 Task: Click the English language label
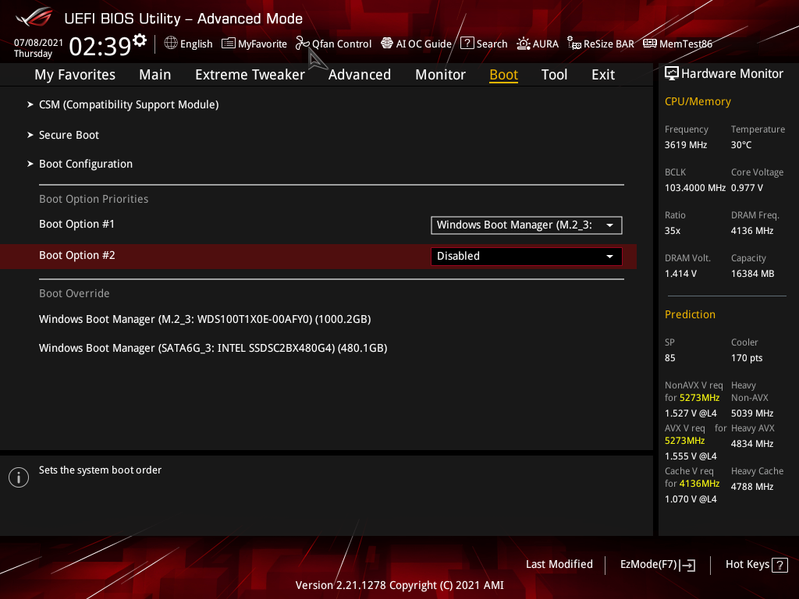(x=196, y=44)
